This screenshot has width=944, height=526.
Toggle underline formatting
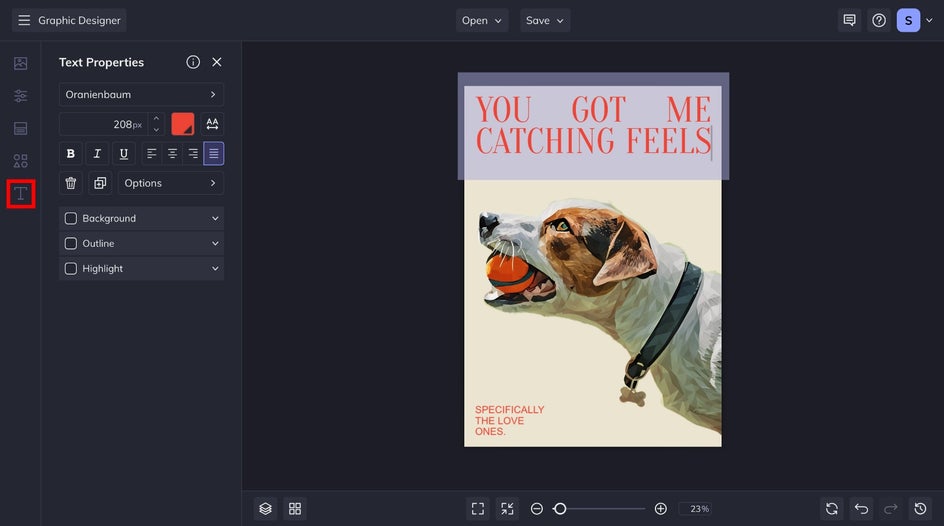123,153
